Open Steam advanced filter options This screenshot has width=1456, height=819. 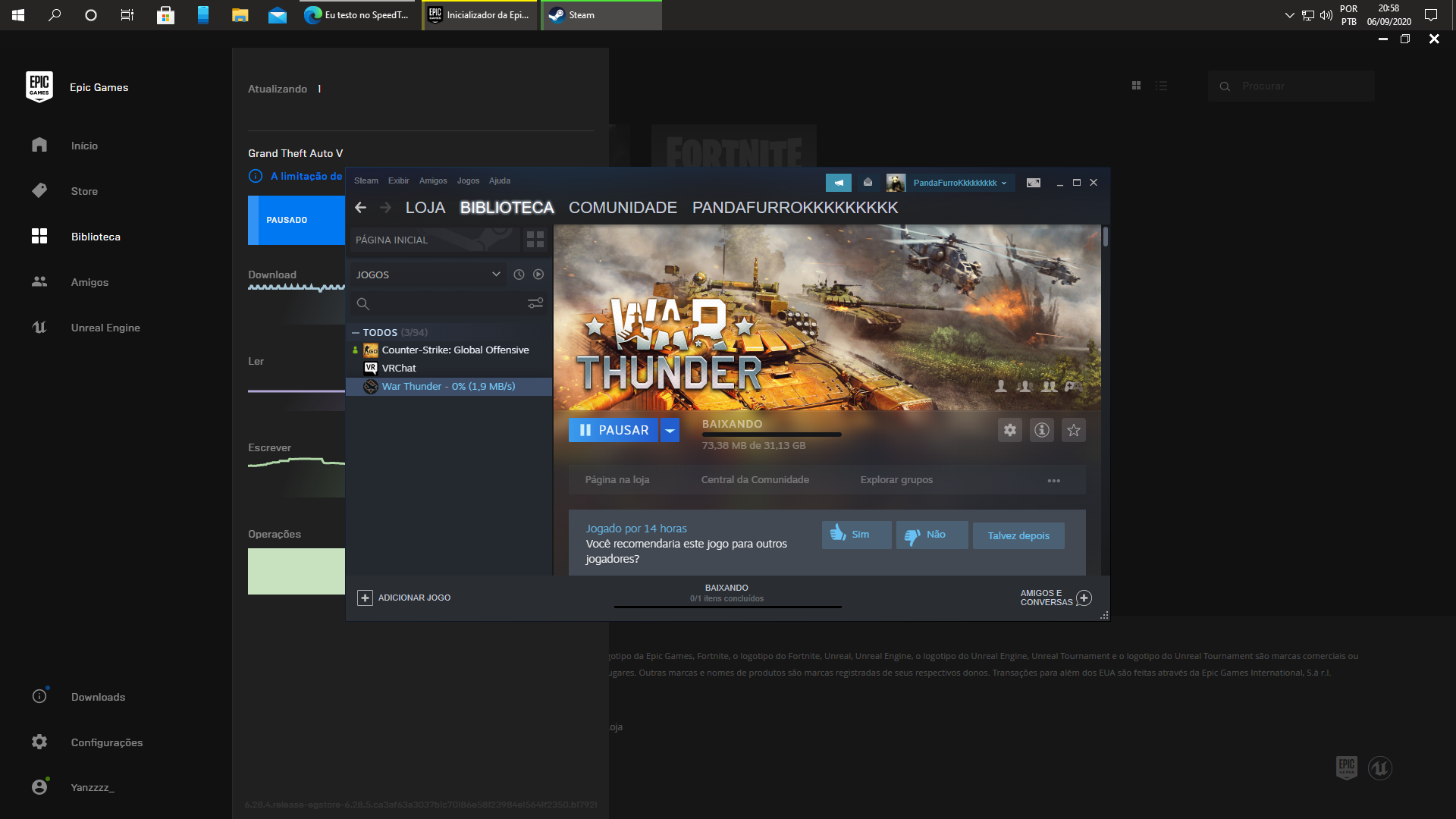click(535, 303)
